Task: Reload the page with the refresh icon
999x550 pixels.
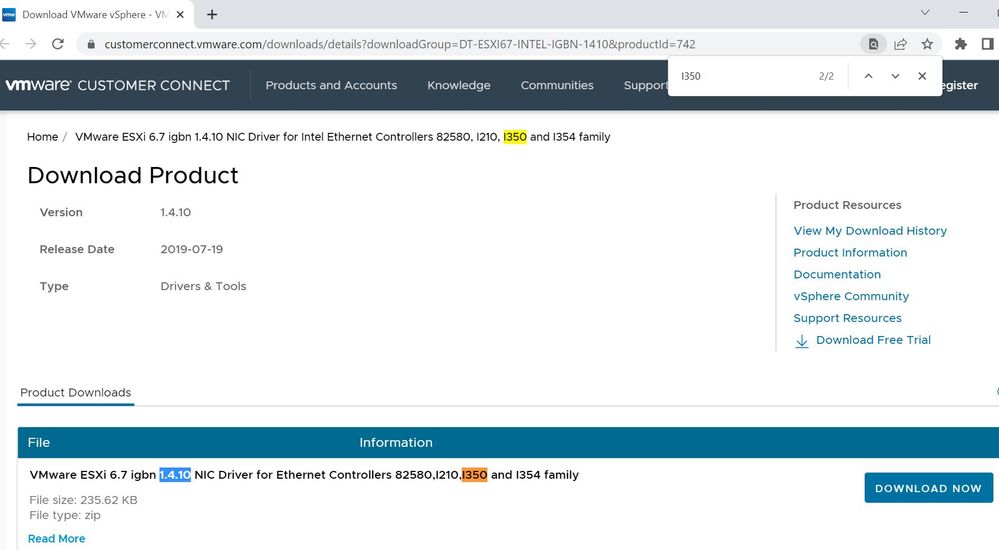Action: point(57,44)
